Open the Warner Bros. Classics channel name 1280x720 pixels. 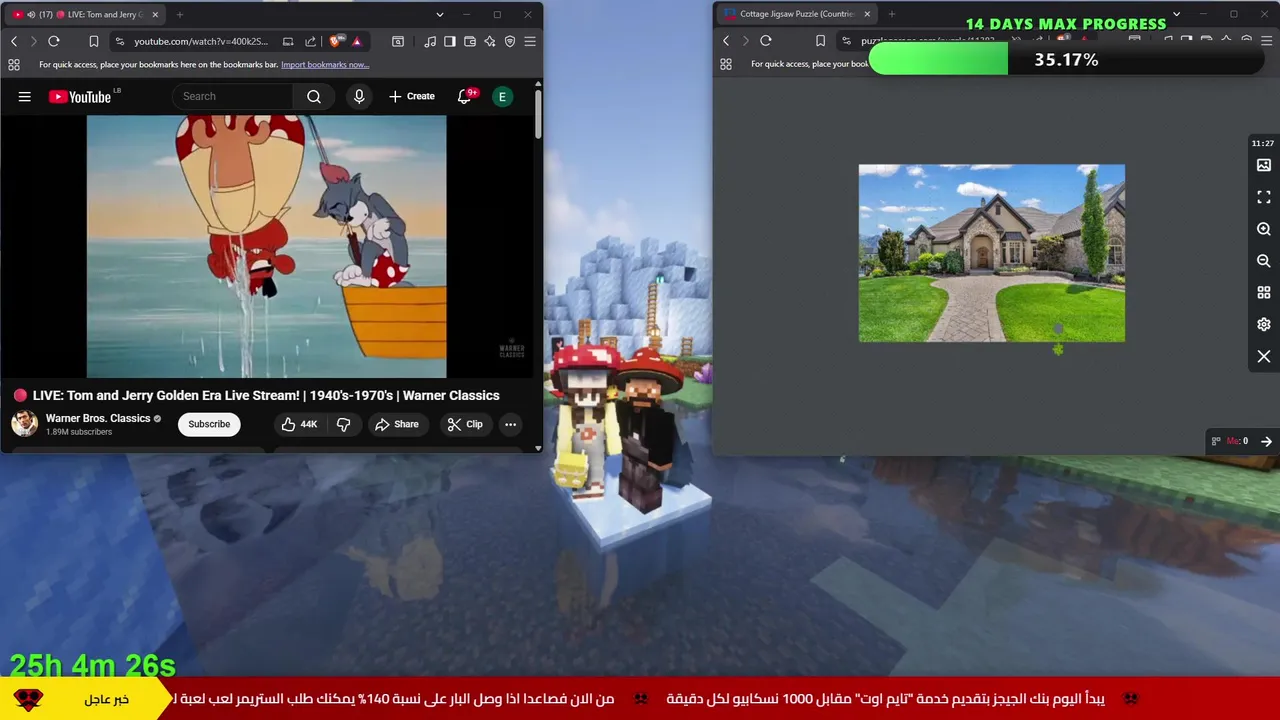(98, 418)
